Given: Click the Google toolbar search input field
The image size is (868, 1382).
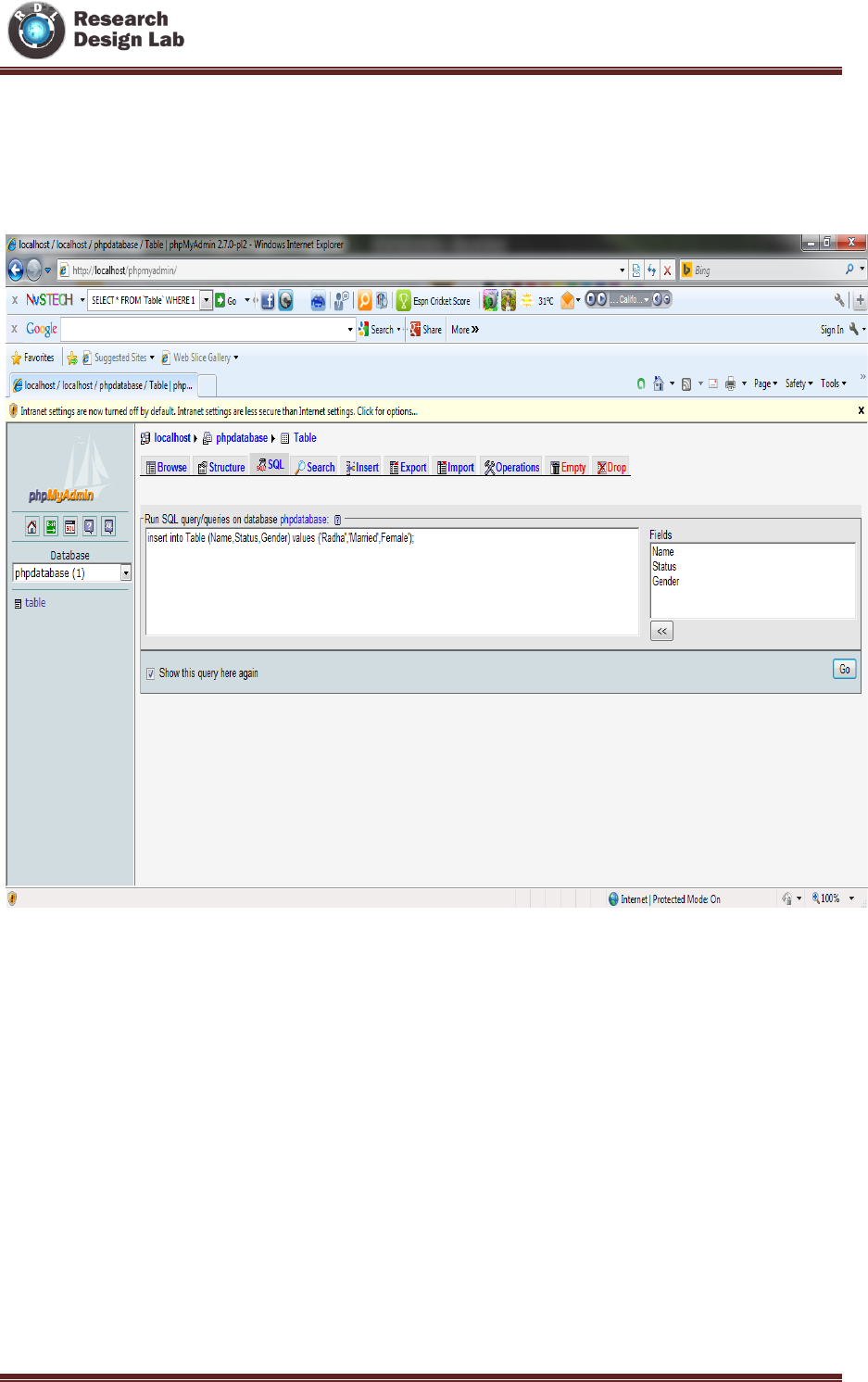Looking at the screenshot, I should point(204,330).
